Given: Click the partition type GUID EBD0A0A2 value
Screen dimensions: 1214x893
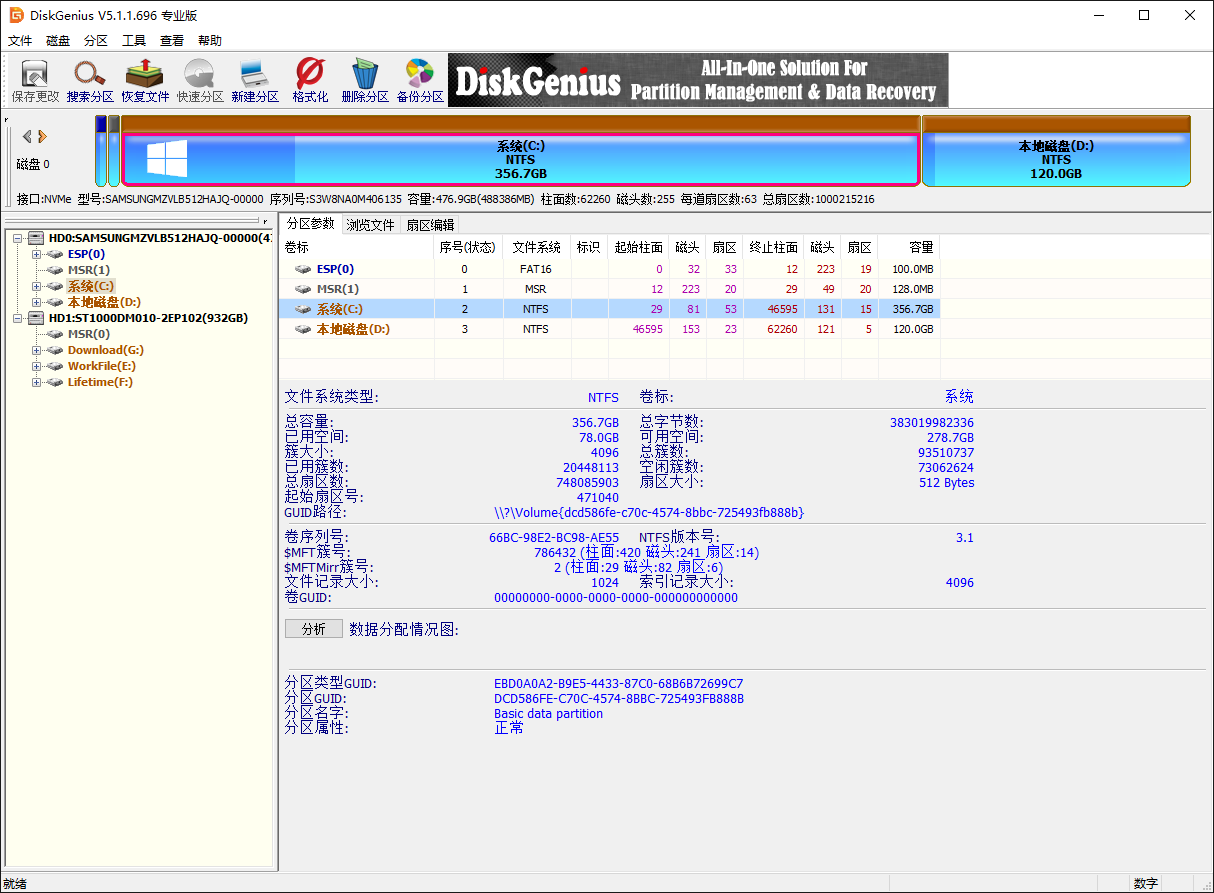Looking at the screenshot, I should pyautogui.click(x=619, y=684).
